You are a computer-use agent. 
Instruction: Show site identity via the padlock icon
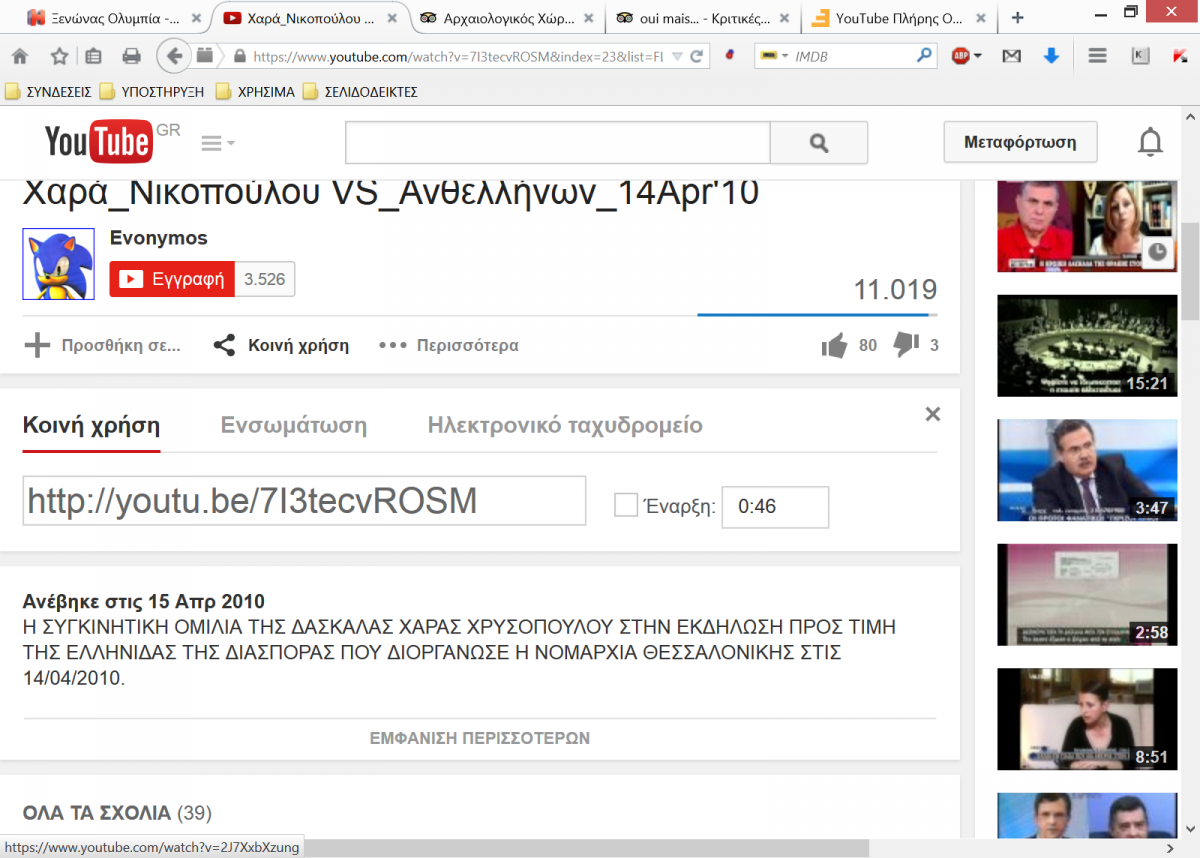pos(239,56)
